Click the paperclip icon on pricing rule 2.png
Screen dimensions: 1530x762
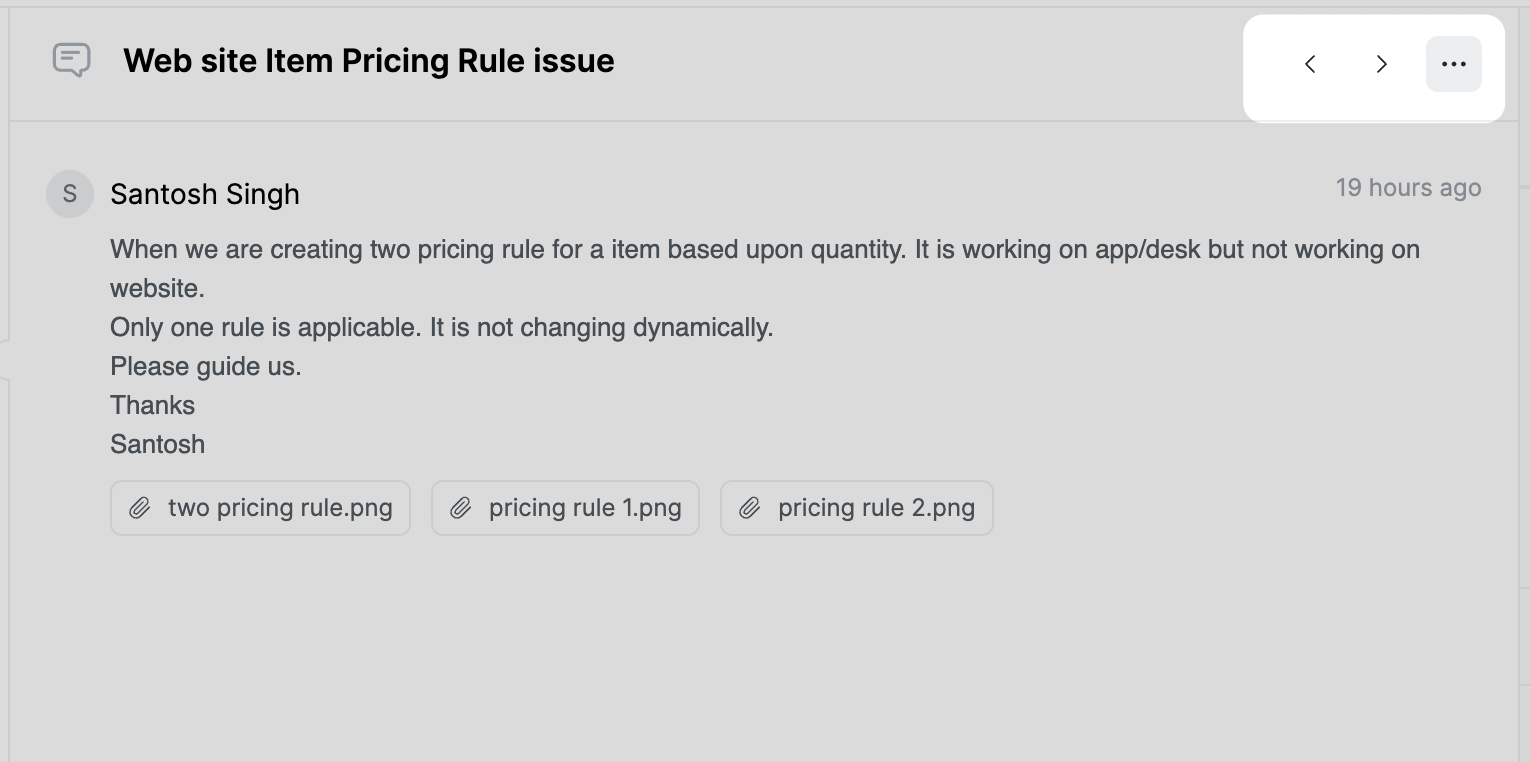pos(751,507)
